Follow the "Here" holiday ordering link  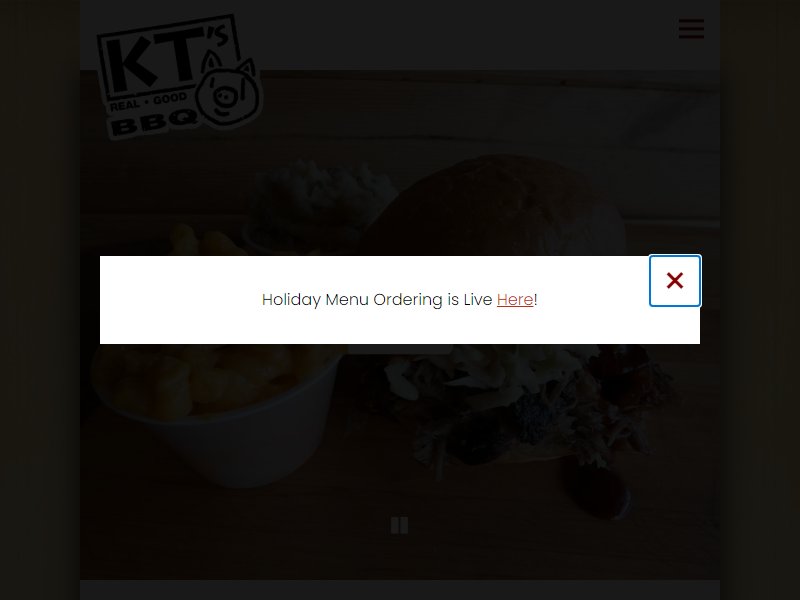(515, 299)
